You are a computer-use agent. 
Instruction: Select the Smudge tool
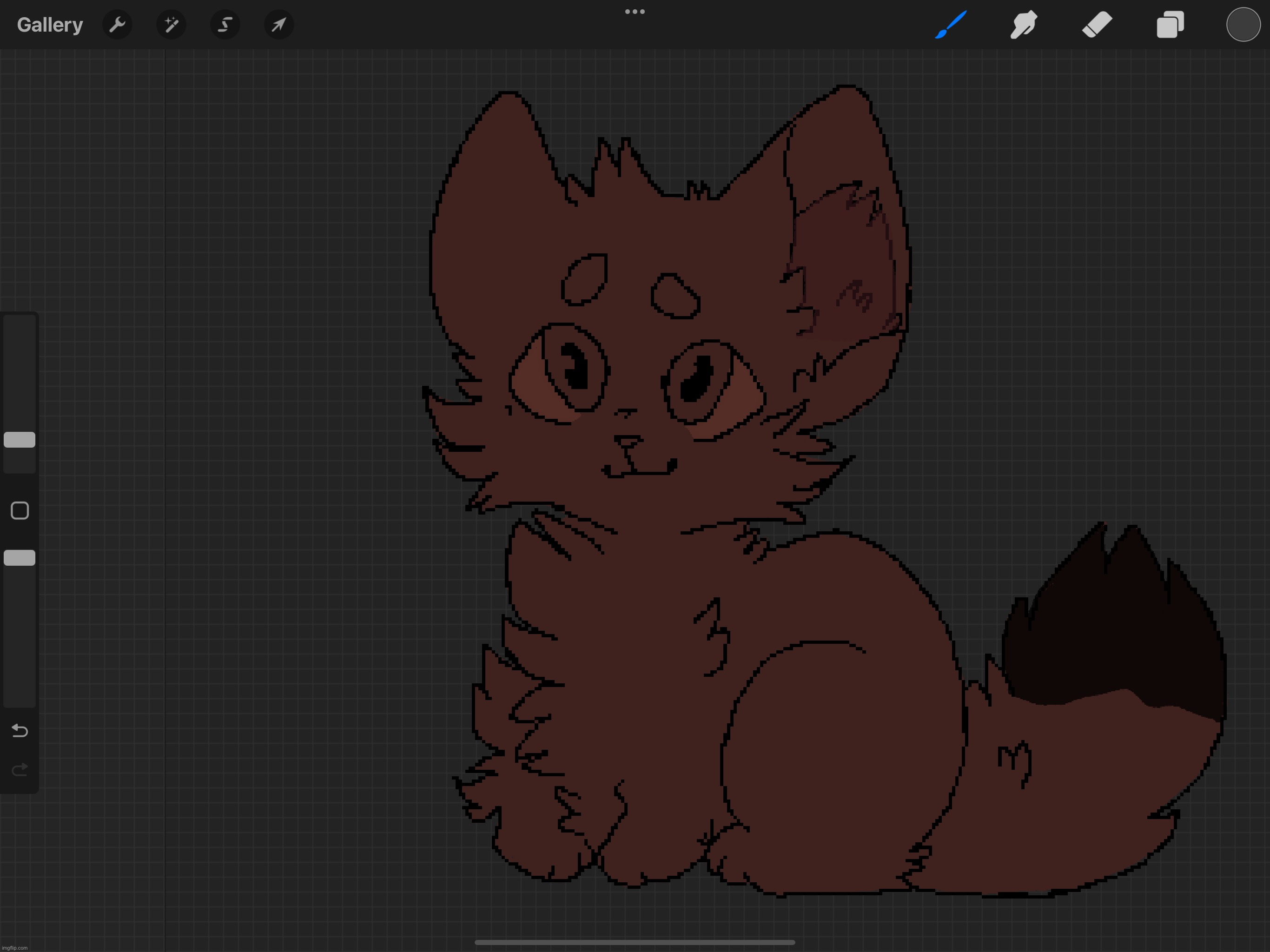coord(1024,25)
